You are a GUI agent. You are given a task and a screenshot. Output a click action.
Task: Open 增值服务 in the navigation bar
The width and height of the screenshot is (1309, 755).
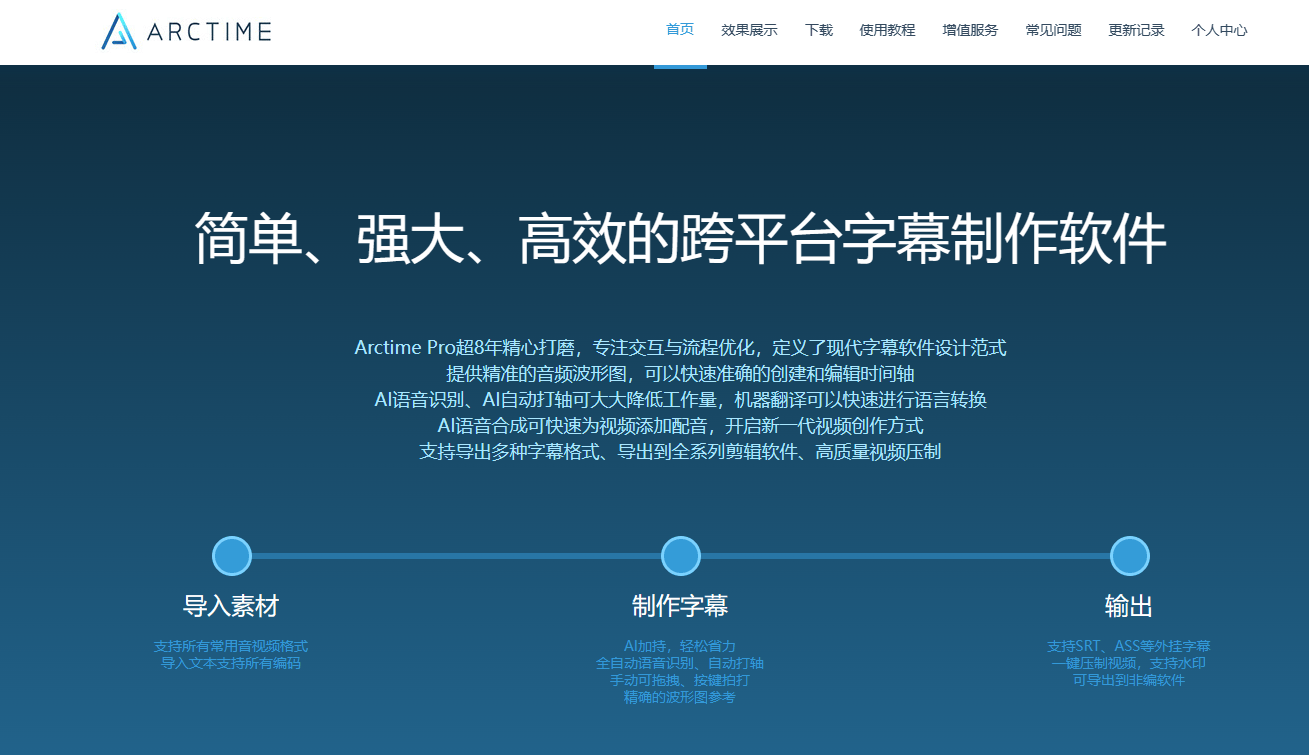(x=970, y=30)
